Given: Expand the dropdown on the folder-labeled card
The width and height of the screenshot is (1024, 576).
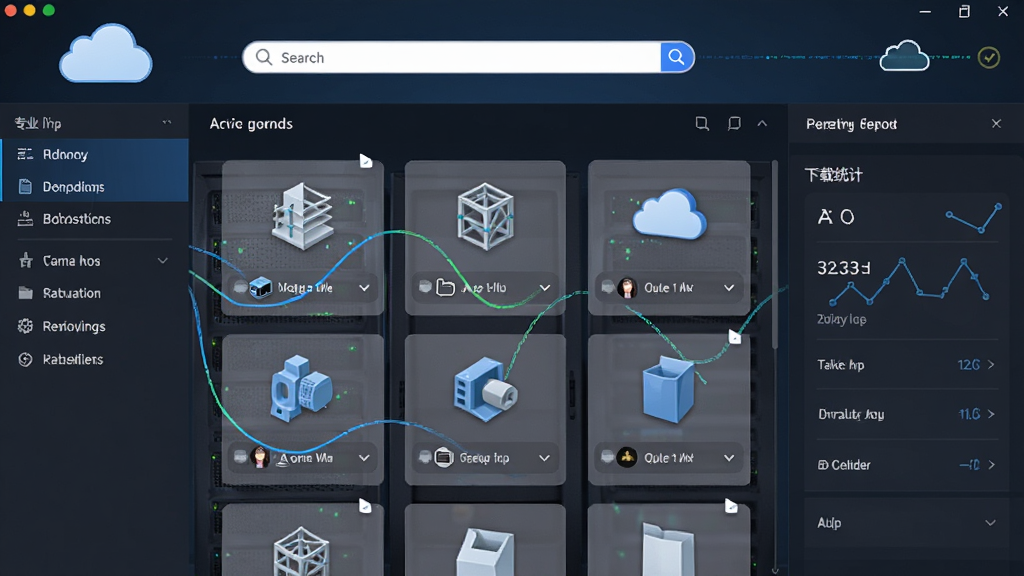Looking at the screenshot, I should (545, 288).
